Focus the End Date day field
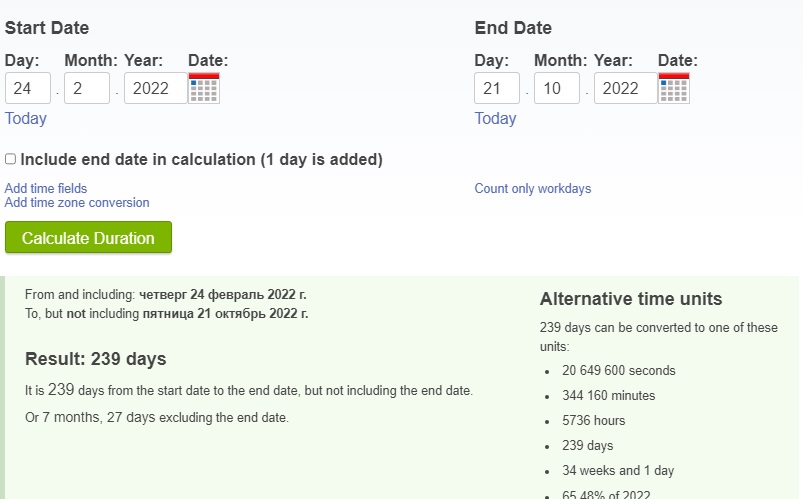803x499 pixels. 497,88
